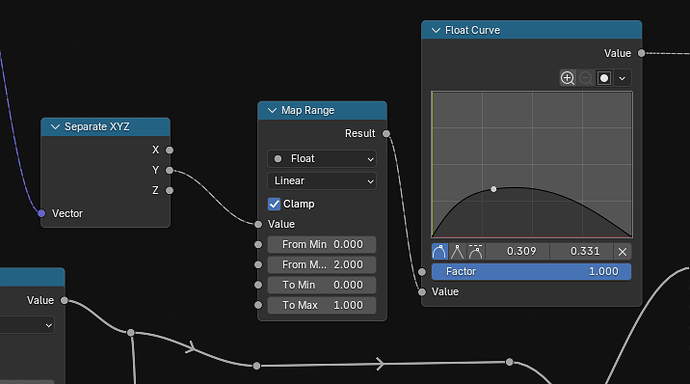The image size is (690, 384).
Task: Click the Result output socket of Map Range
Action: (386, 134)
